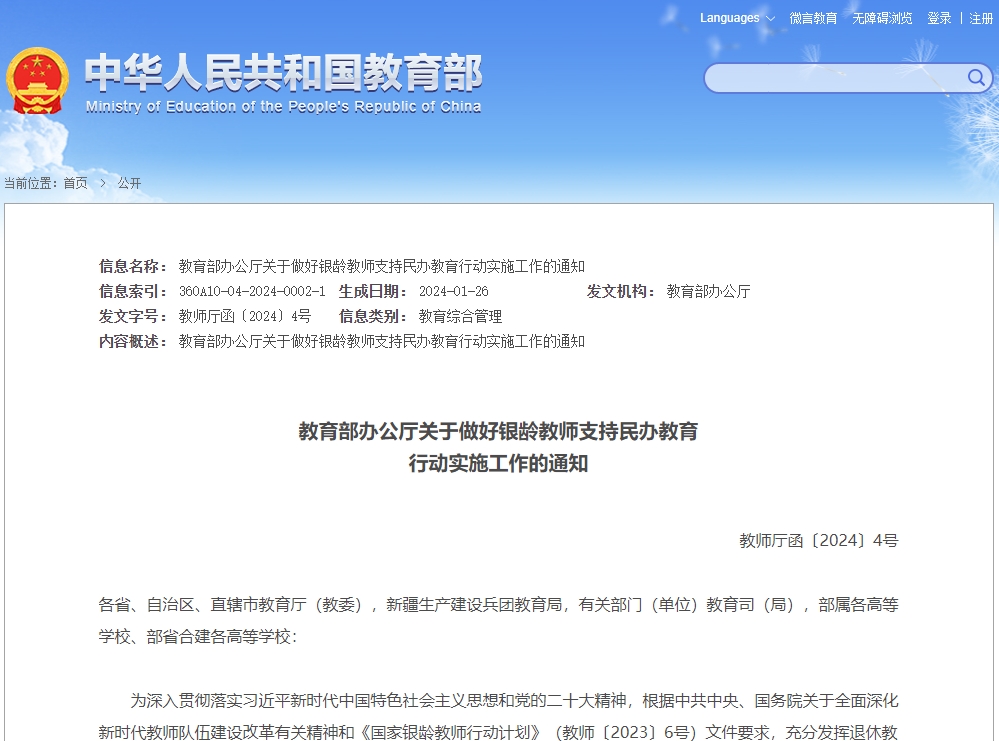The height and width of the screenshot is (741, 999).
Task: Click the English subtitle Ministry of Education
Action: click(x=284, y=106)
